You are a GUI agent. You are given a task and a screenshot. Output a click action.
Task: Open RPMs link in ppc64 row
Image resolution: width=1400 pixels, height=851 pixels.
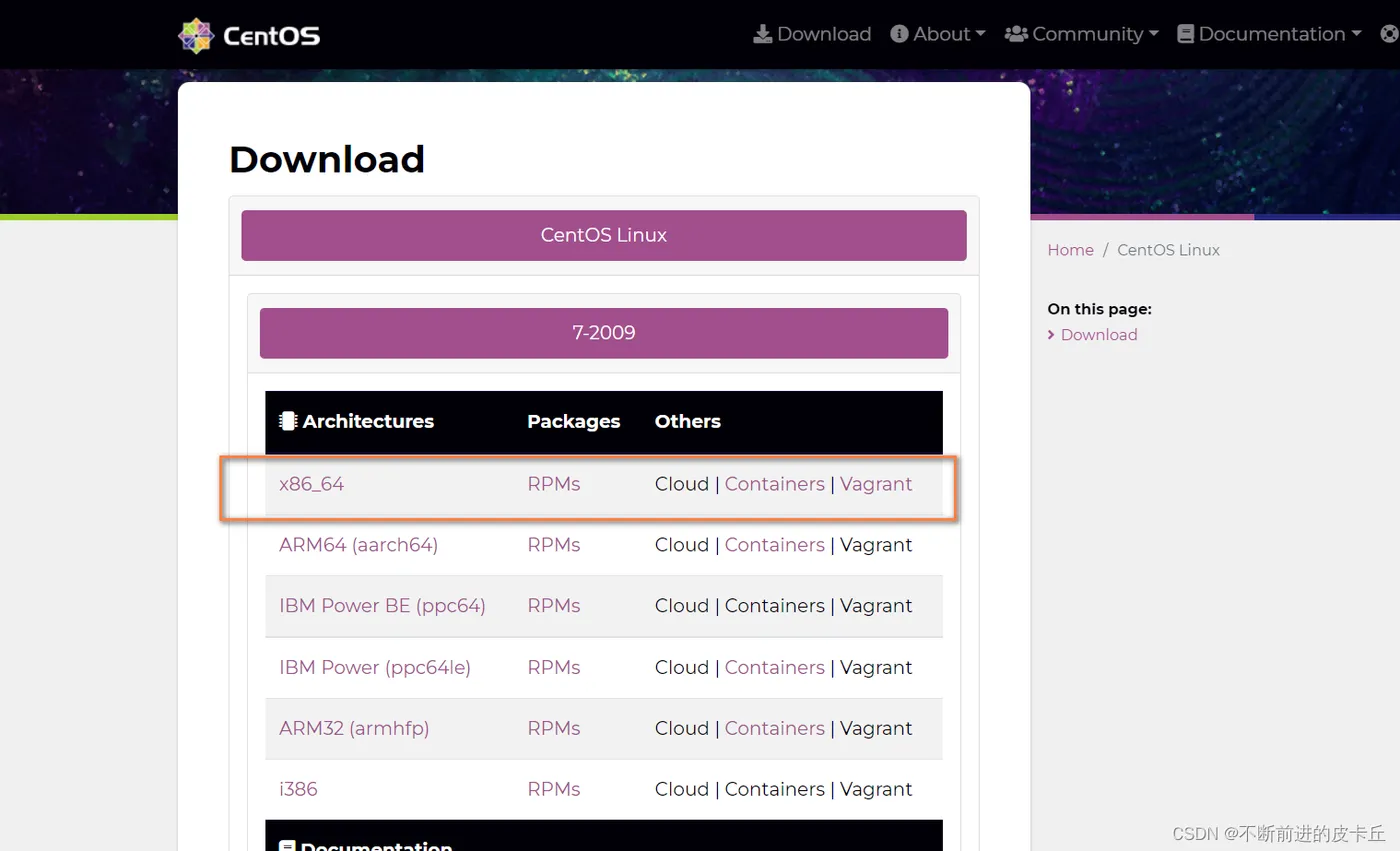tap(554, 606)
